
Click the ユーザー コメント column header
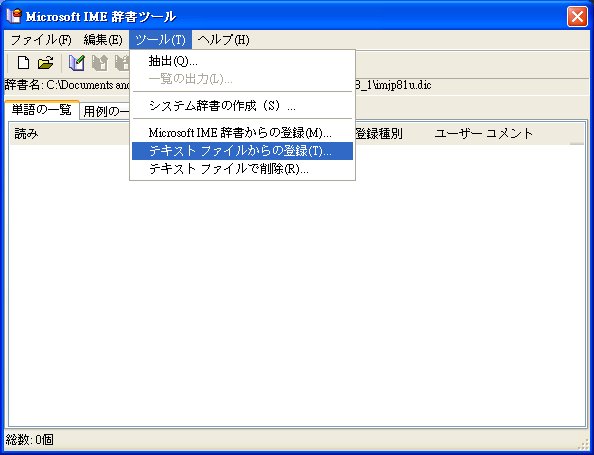tap(483, 133)
